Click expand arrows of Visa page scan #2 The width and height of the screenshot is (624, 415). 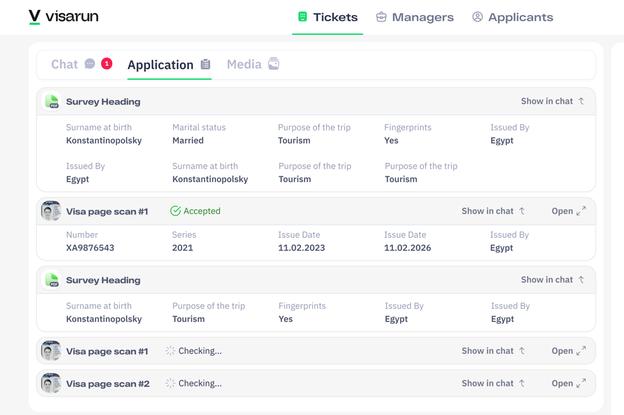[x=581, y=383]
